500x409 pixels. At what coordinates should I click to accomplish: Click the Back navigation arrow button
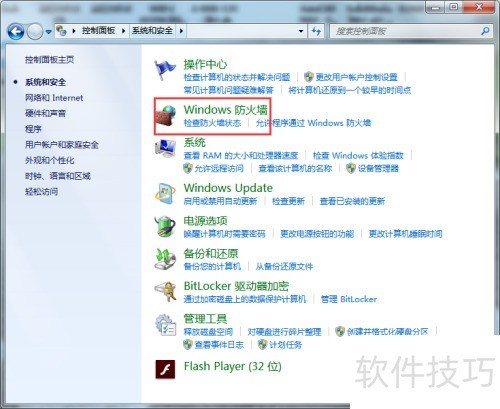[x=16, y=32]
